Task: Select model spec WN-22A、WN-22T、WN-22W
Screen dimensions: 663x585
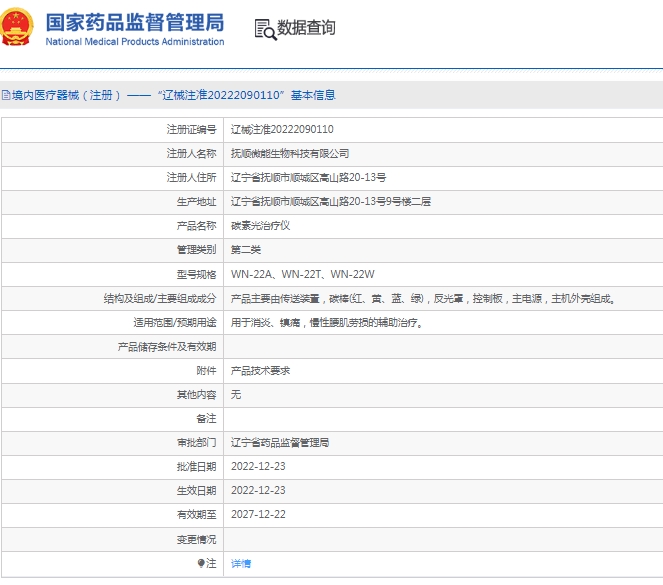Action: coord(302,274)
